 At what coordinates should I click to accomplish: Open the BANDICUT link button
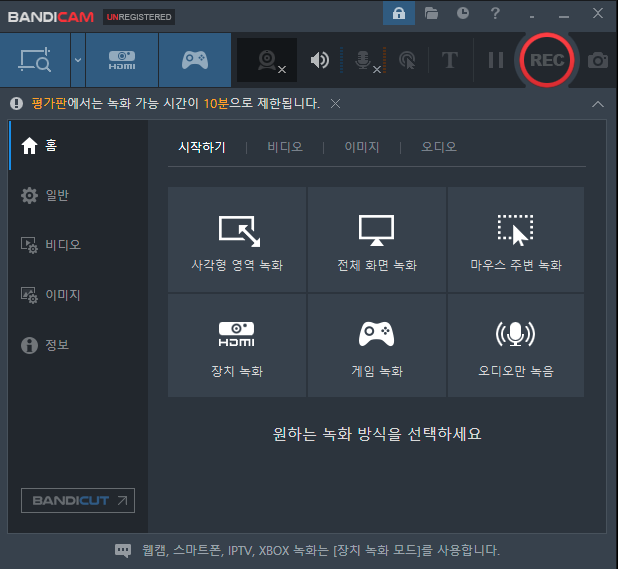(78, 500)
